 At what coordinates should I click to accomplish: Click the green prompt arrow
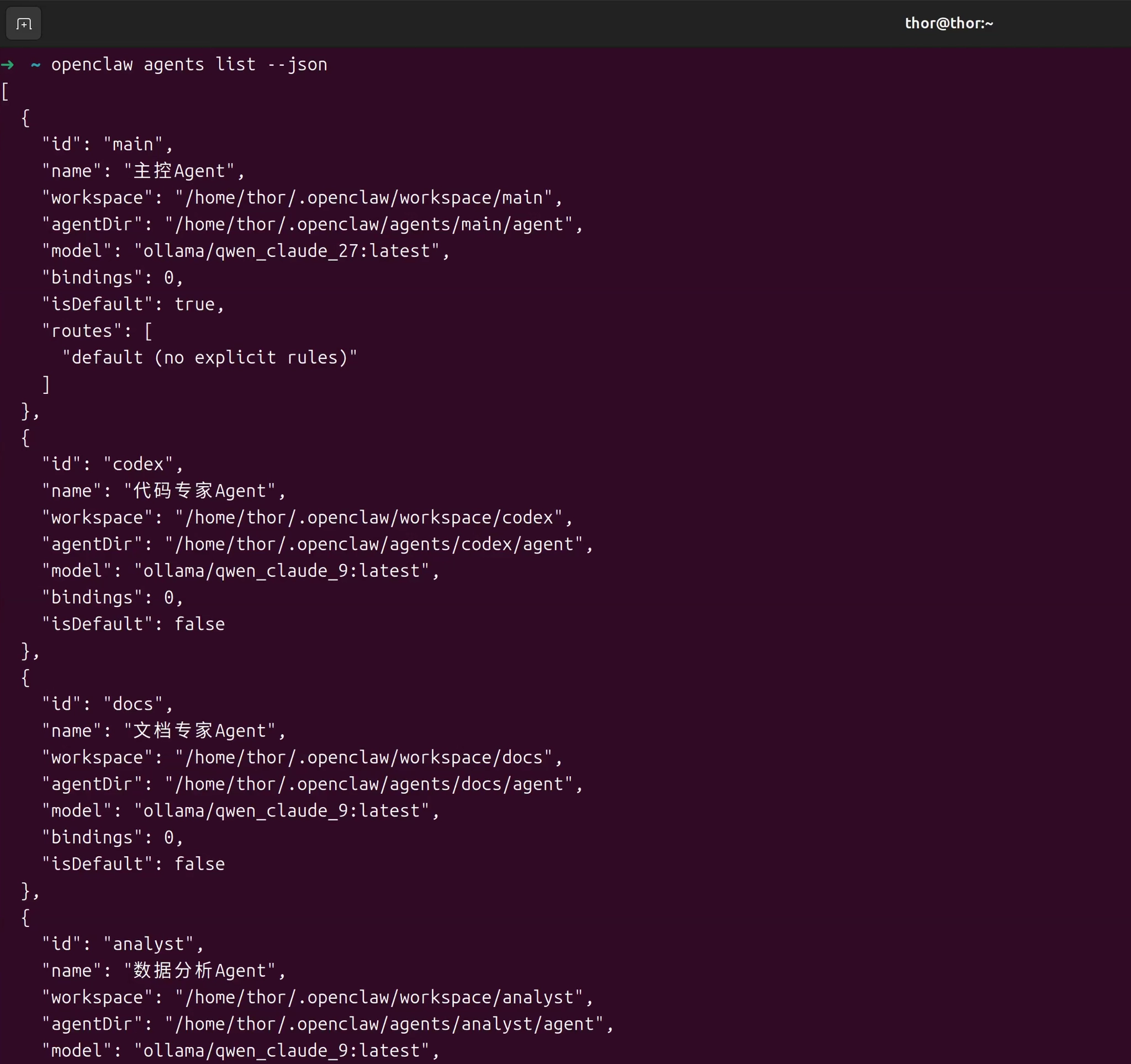click(7, 65)
